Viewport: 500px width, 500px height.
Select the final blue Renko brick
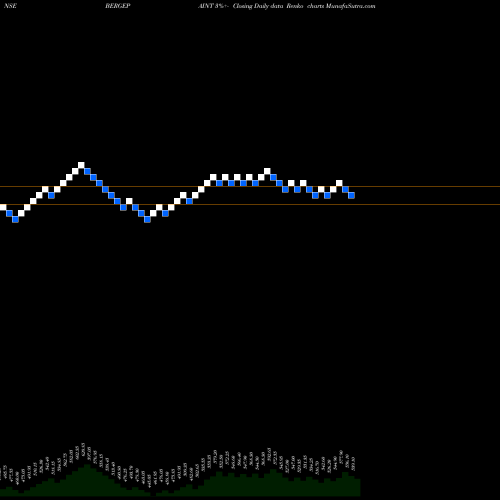tap(351, 195)
